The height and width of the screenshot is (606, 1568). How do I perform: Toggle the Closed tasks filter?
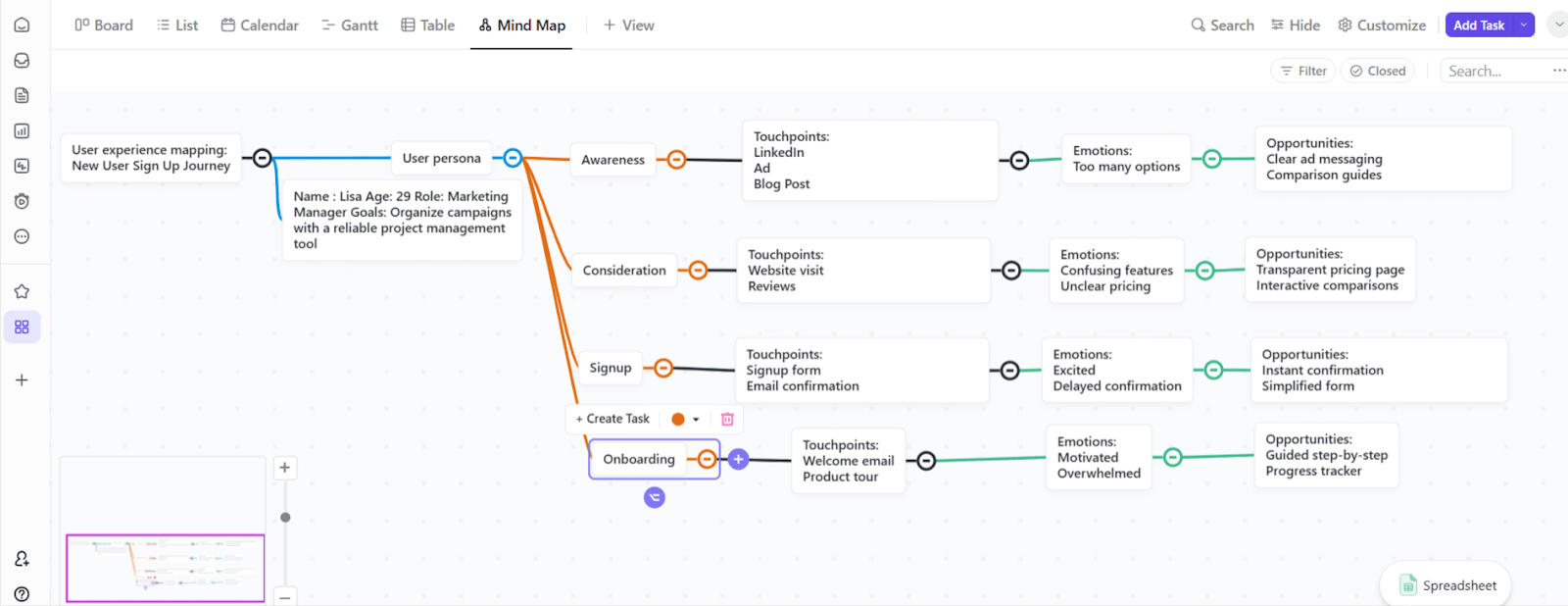coord(1377,71)
